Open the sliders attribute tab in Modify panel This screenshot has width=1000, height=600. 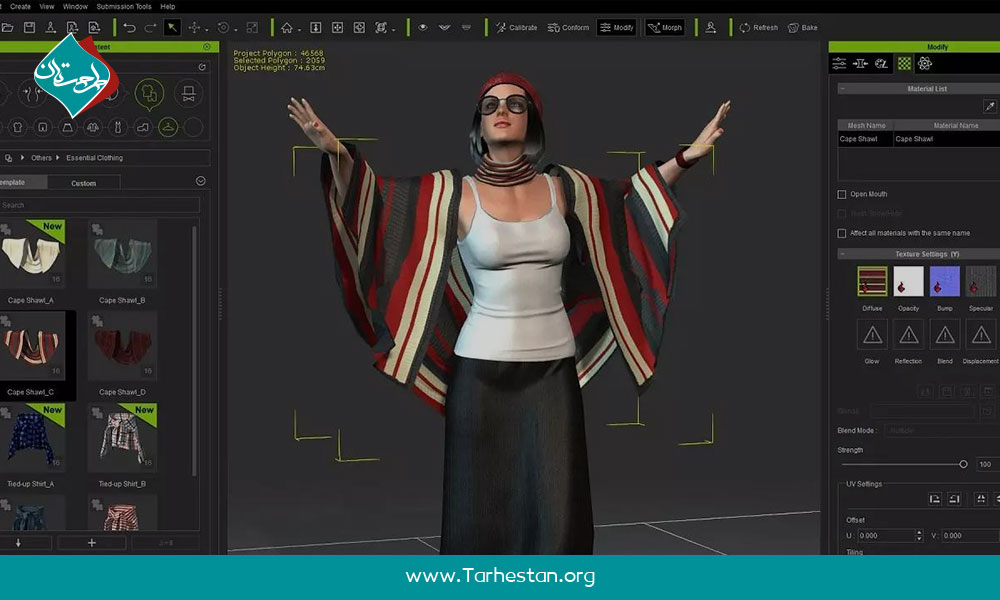click(839, 63)
